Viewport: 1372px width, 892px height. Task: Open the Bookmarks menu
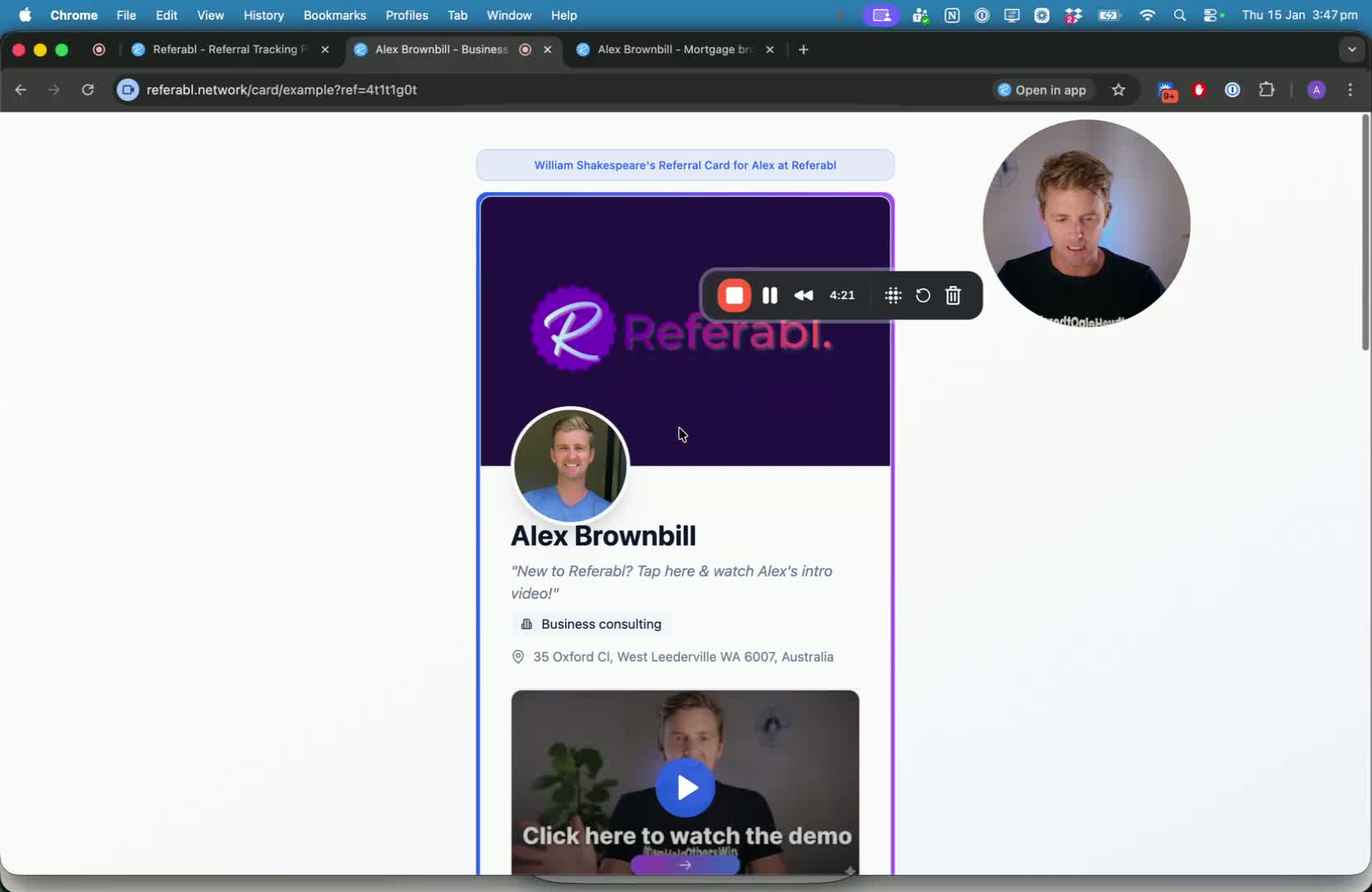tap(334, 15)
